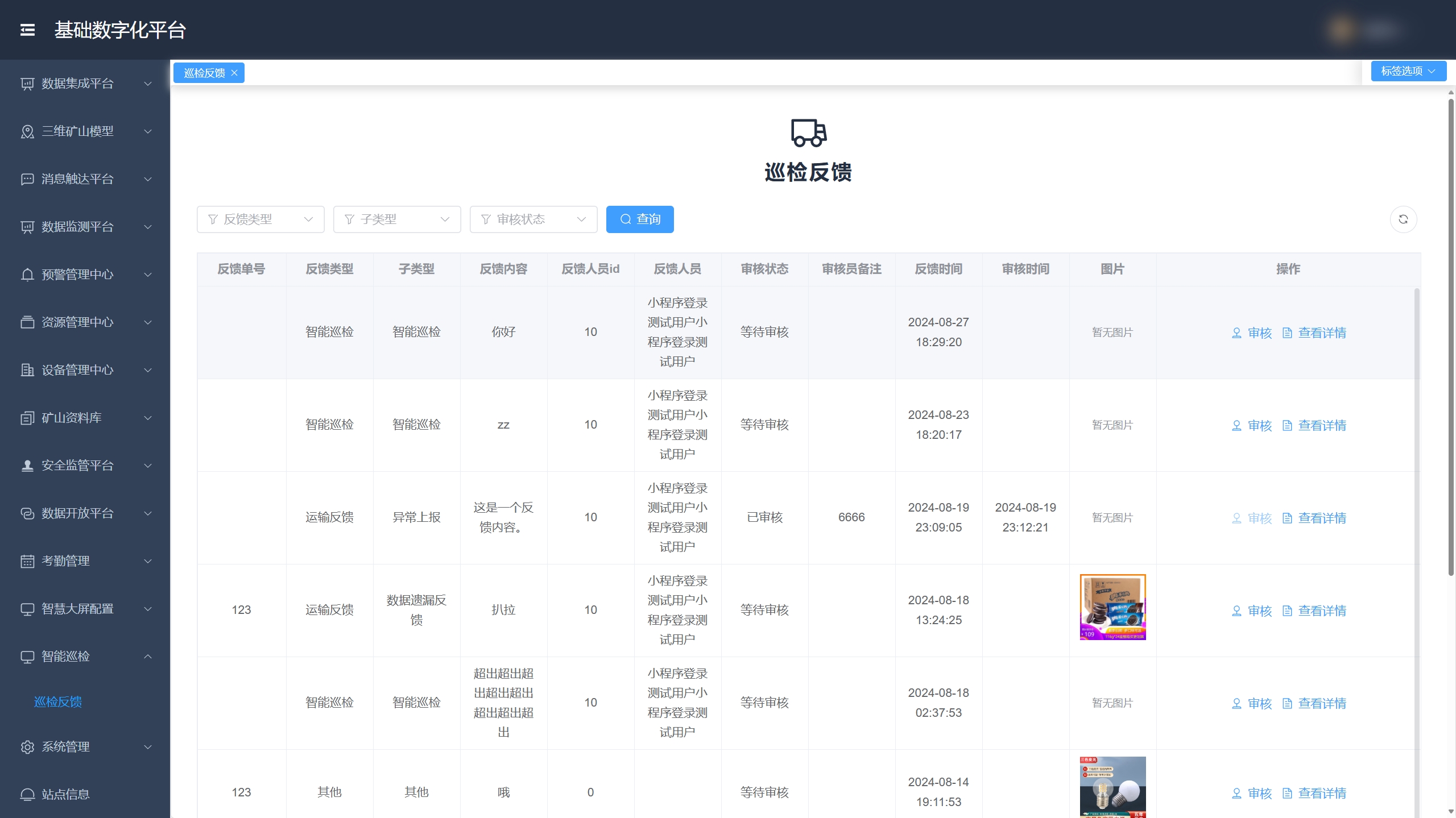Click 审核 for the 扒拉 feedback row
Viewport: 1456px width, 818px height.
coord(1252,611)
